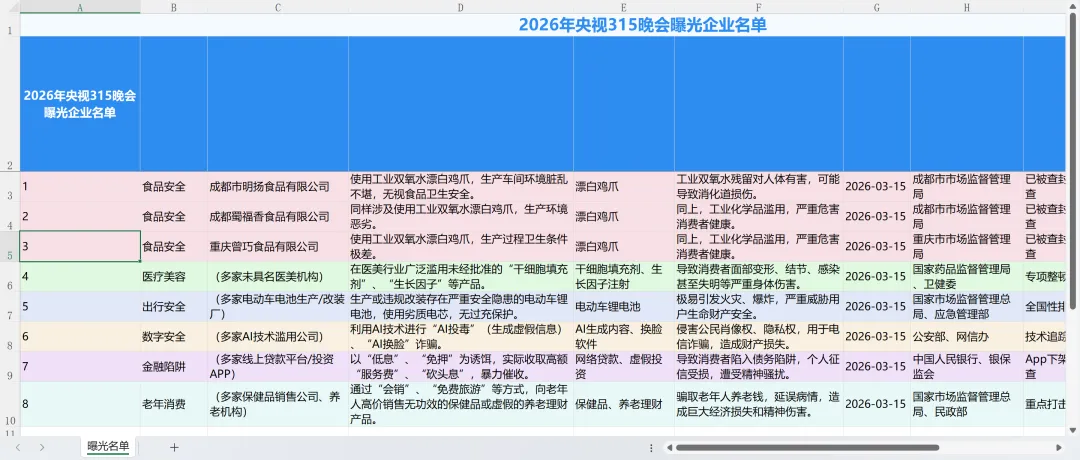Select cell A10 containing number 8
The image size is (1080, 460).
[80, 404]
